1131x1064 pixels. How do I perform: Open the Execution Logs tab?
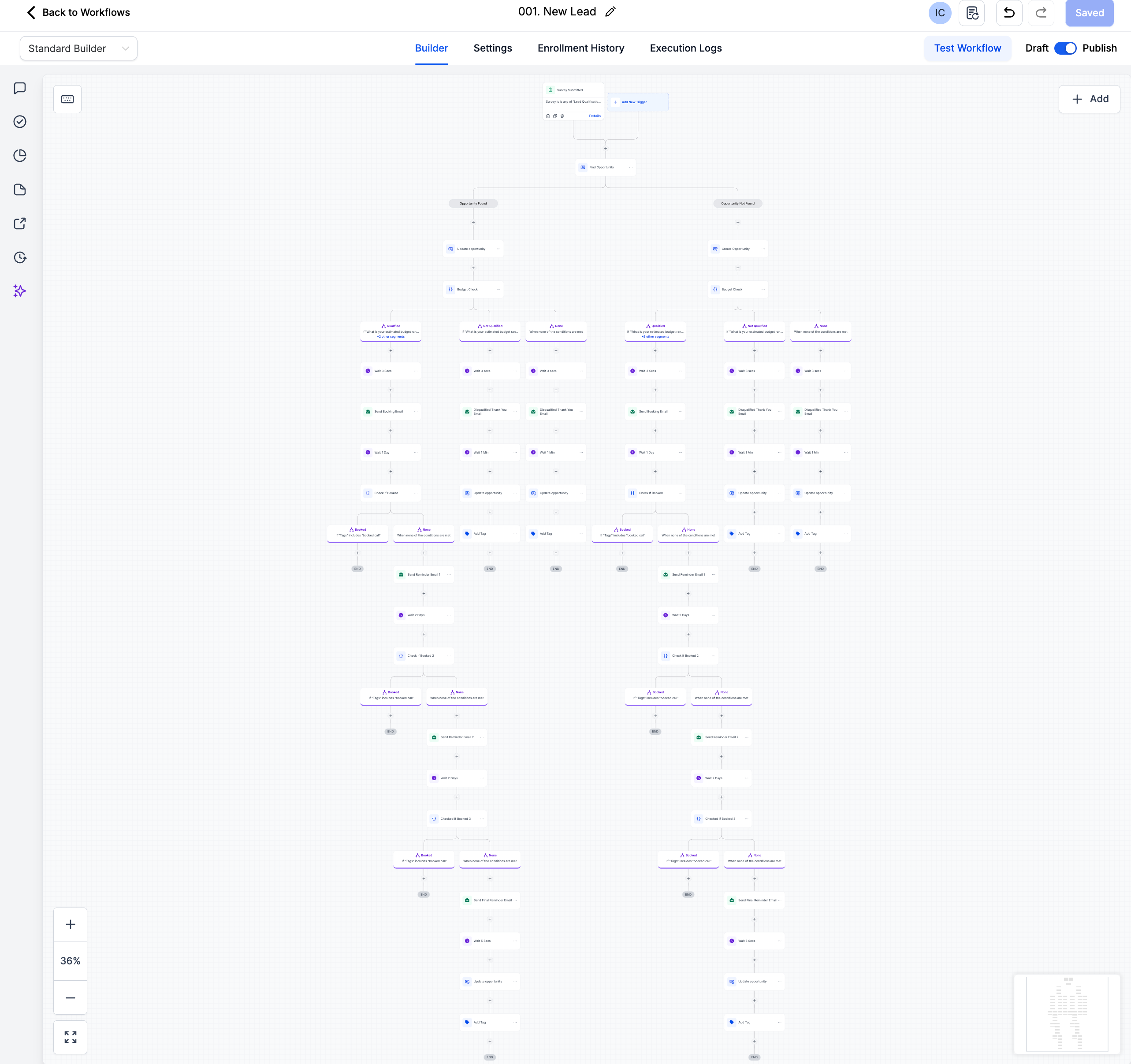pyautogui.click(x=685, y=48)
